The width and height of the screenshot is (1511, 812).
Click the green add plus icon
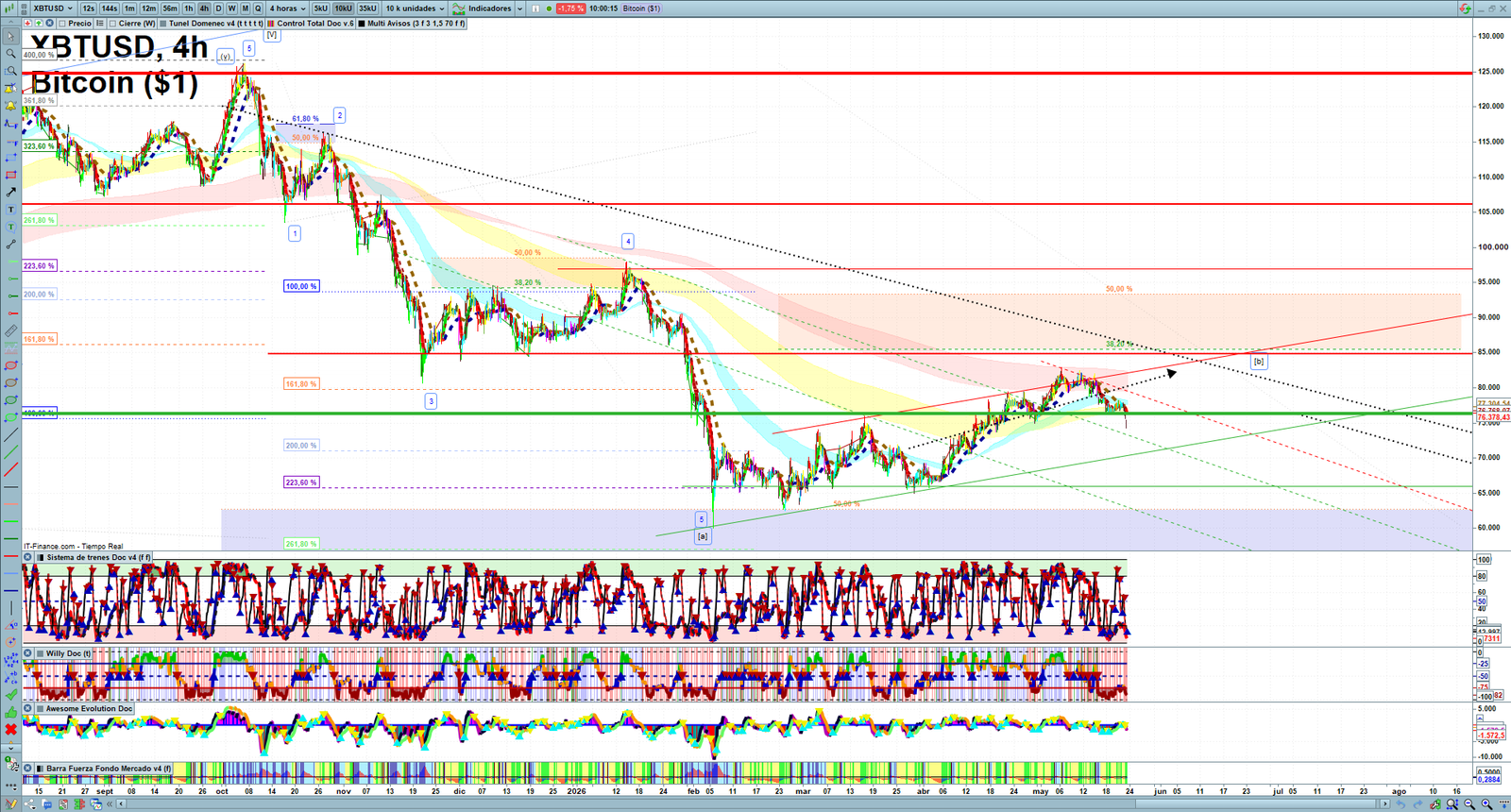click(x=39, y=24)
